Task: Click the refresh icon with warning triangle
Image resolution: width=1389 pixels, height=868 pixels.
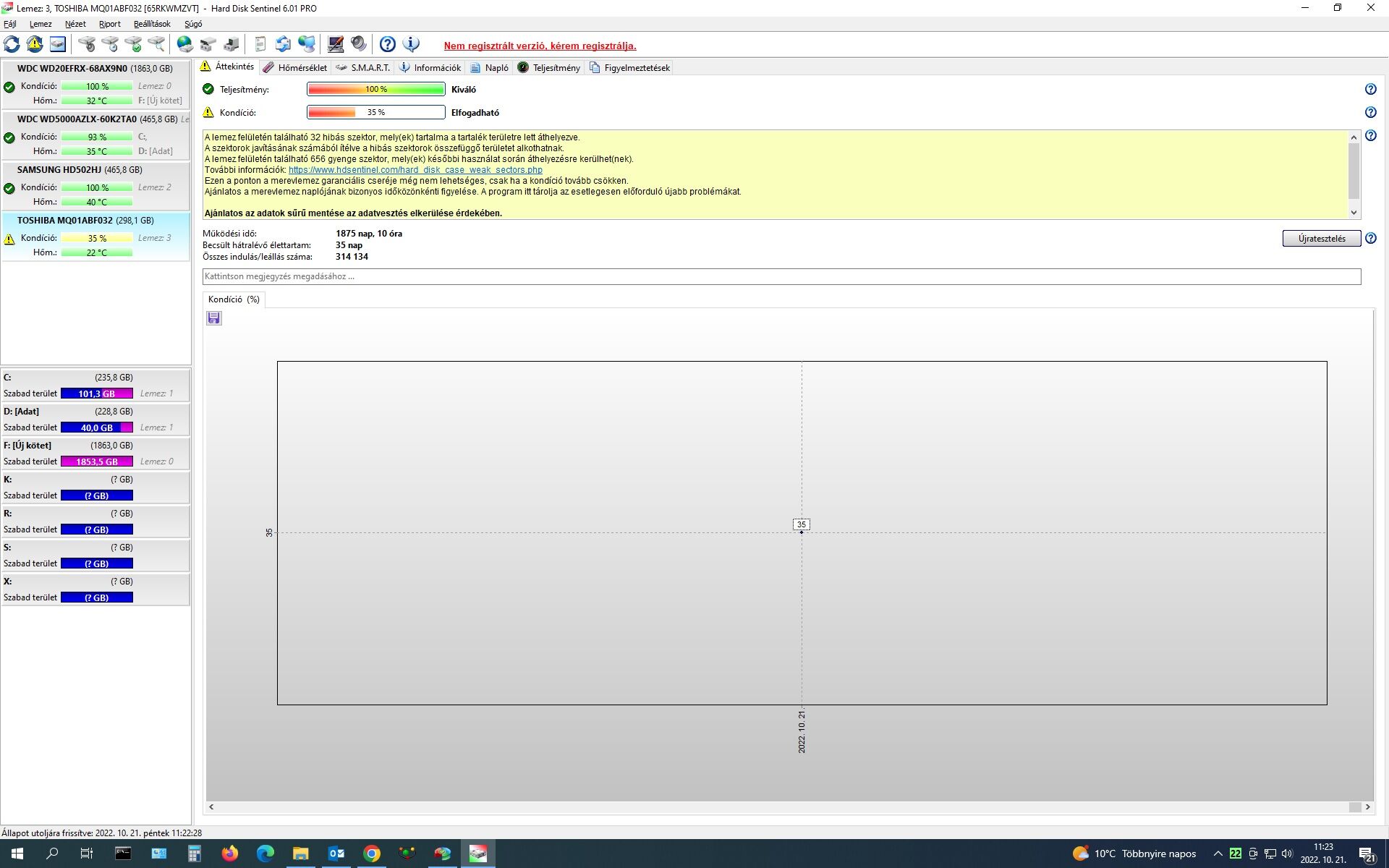Action: 35,45
